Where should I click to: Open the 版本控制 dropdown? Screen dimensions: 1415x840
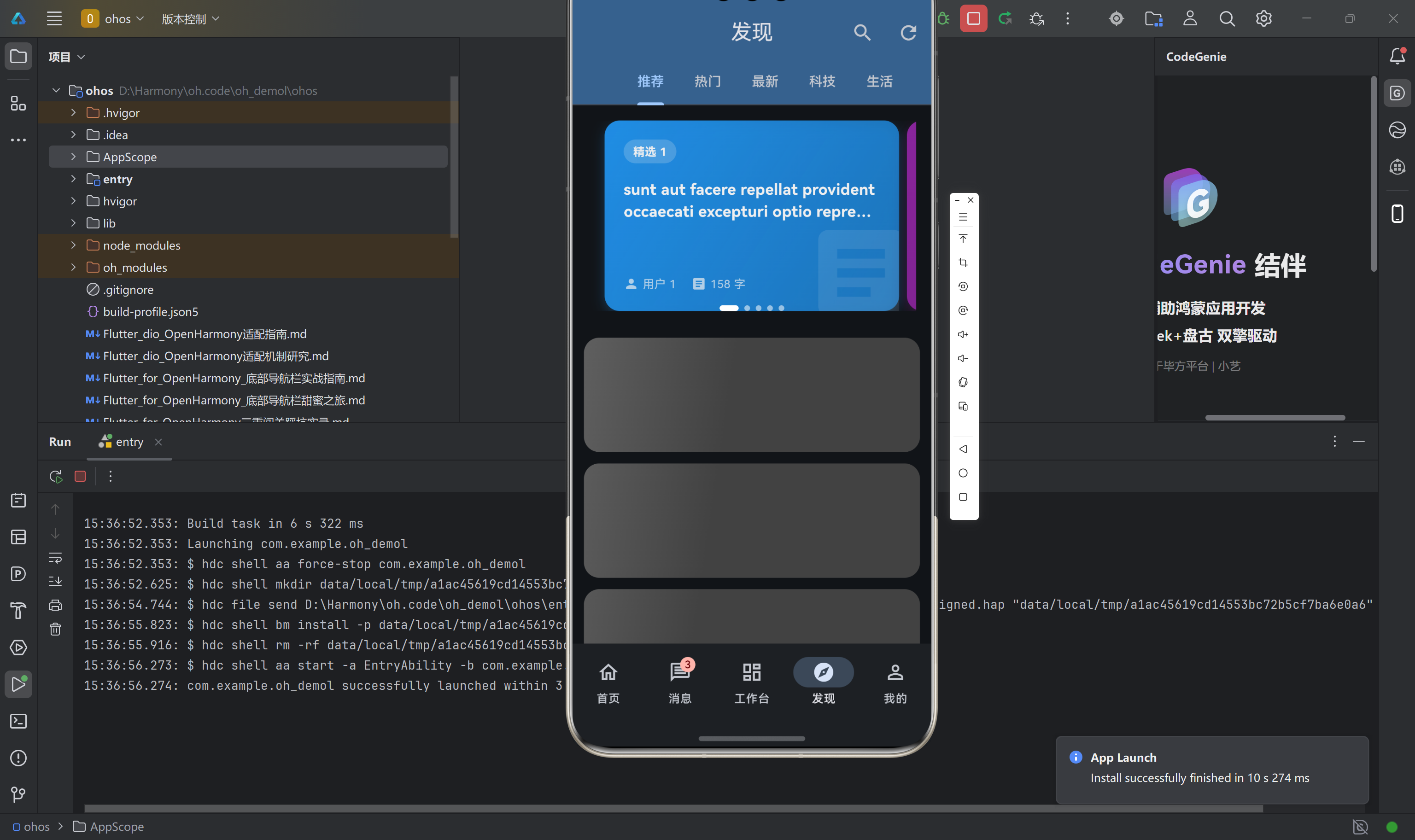point(190,19)
